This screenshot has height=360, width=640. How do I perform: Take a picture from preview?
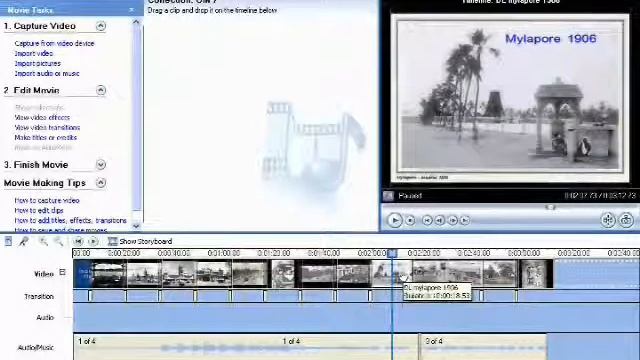click(626, 220)
